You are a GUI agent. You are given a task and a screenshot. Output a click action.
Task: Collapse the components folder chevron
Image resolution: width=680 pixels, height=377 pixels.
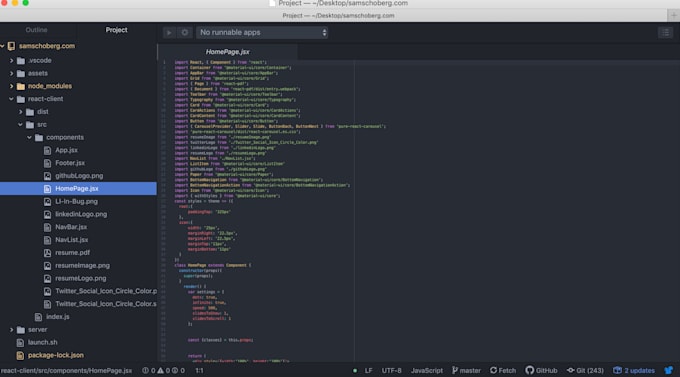pos(29,138)
